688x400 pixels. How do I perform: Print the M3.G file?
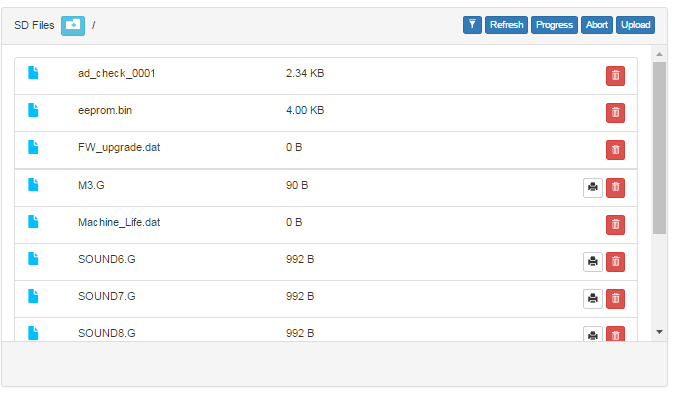[593, 187]
